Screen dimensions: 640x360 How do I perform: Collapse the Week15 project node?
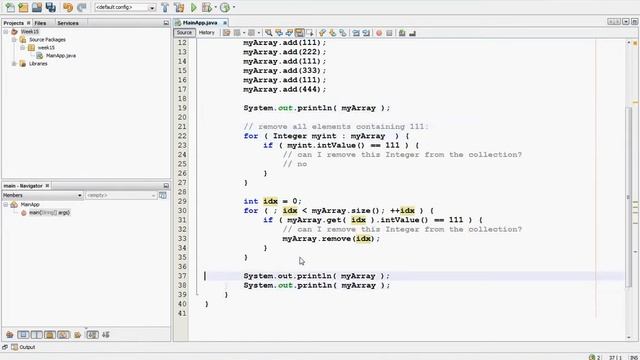(6, 31)
